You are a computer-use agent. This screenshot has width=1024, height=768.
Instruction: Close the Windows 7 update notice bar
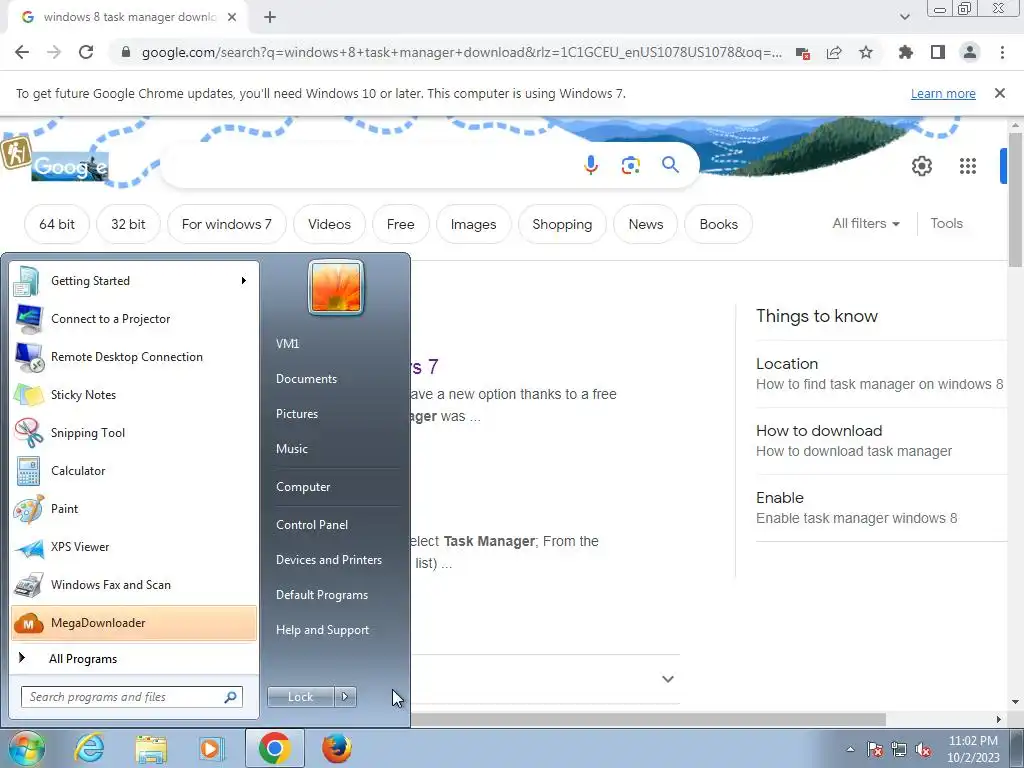tap(1000, 93)
